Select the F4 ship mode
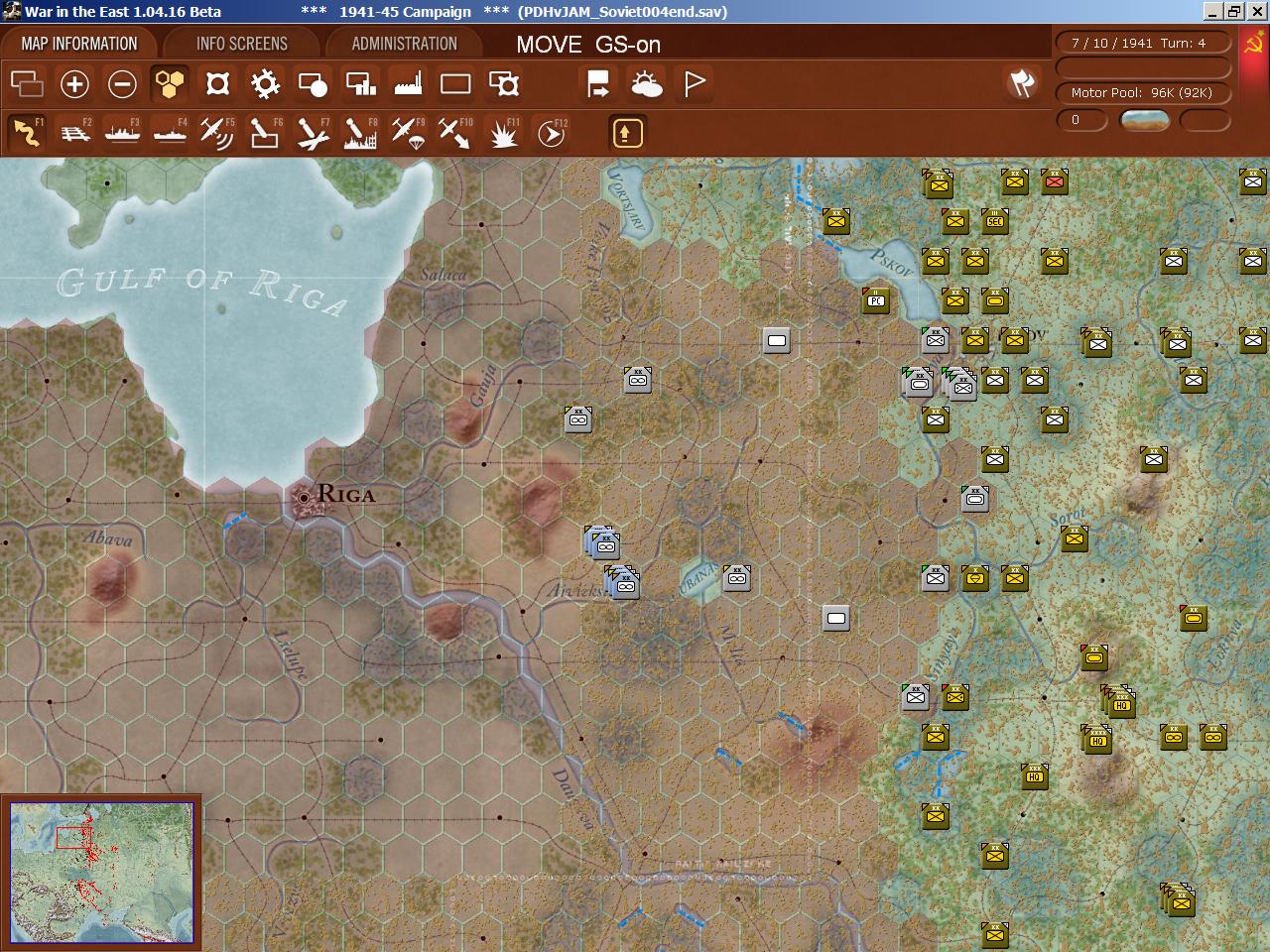This screenshot has height=952, width=1270. [170, 133]
